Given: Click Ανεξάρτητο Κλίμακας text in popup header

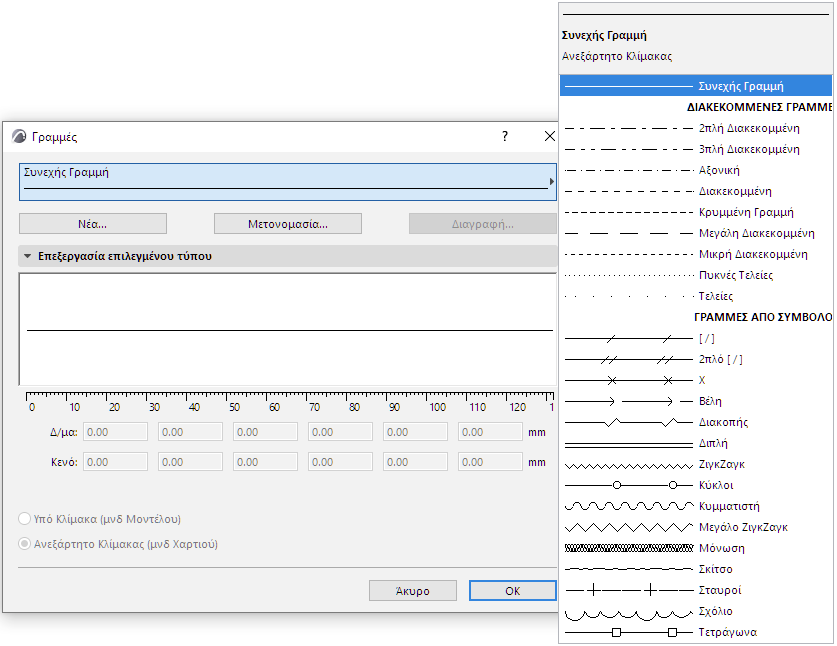Looking at the screenshot, I should (x=617, y=56).
